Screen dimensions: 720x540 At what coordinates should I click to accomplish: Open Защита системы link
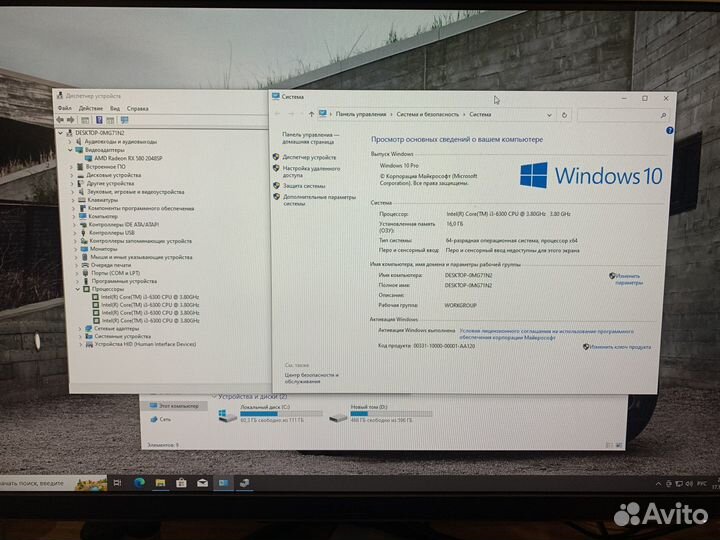click(304, 186)
